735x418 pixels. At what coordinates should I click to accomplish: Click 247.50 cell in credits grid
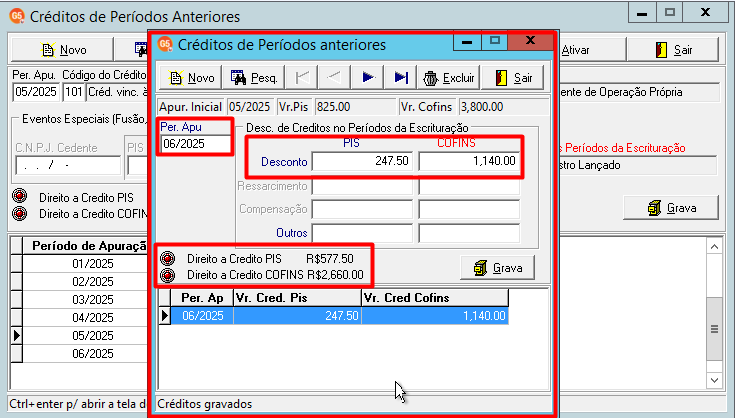[297, 316]
